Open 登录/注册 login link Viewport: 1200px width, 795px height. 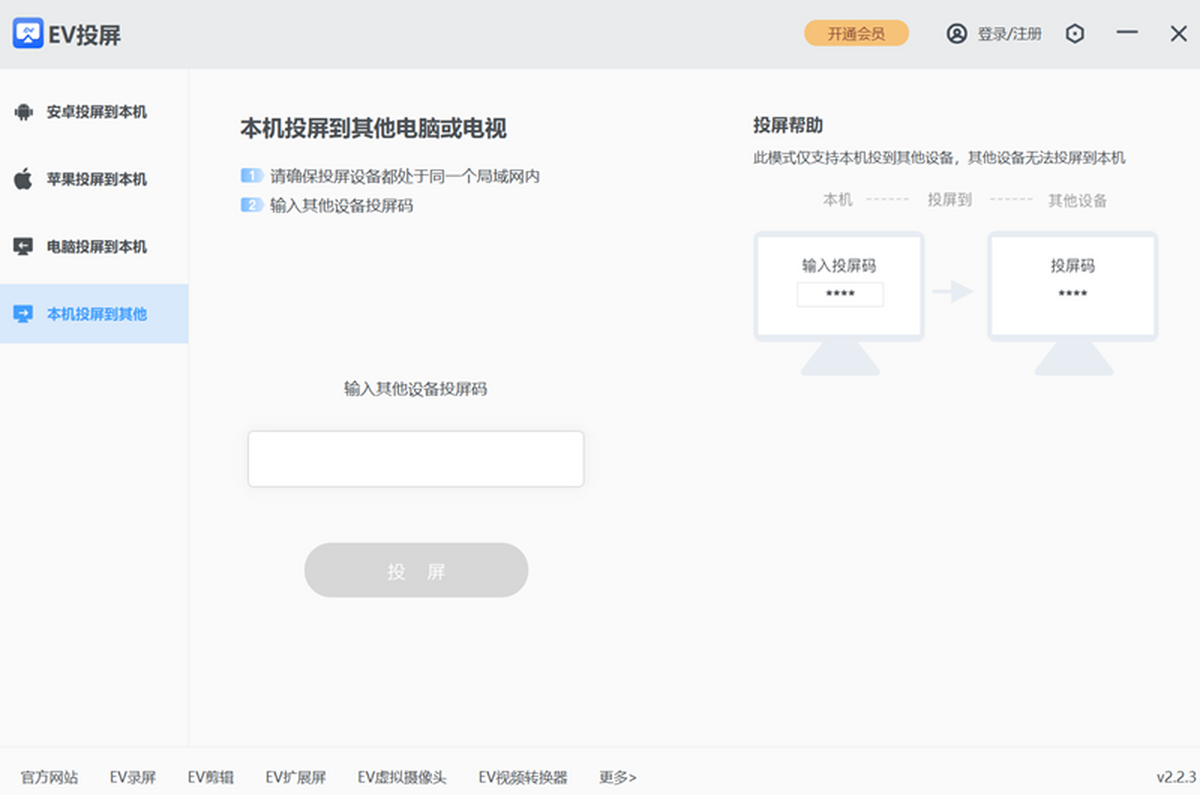point(1009,34)
